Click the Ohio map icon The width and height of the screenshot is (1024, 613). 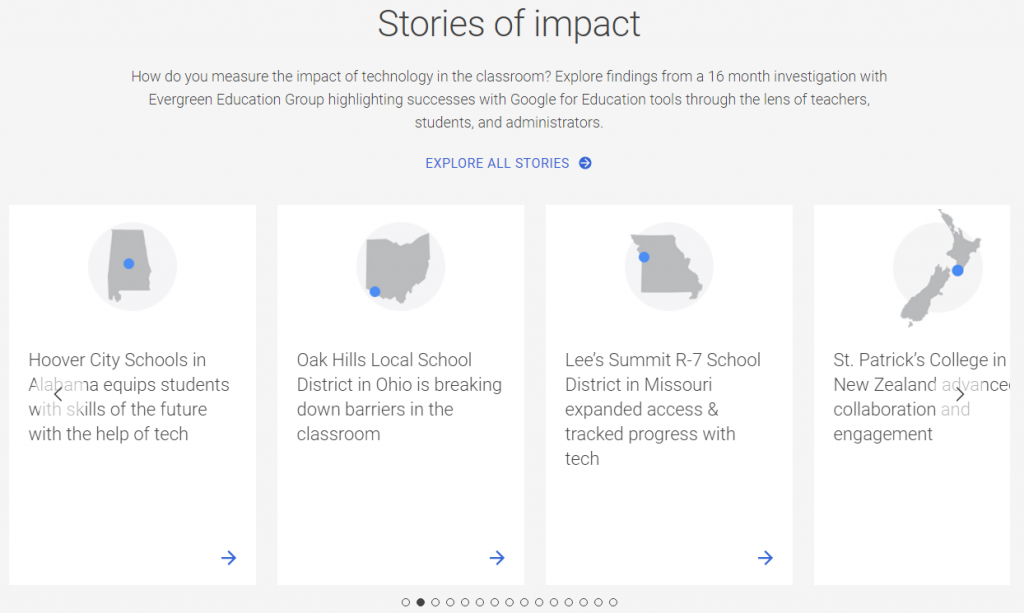click(x=400, y=266)
